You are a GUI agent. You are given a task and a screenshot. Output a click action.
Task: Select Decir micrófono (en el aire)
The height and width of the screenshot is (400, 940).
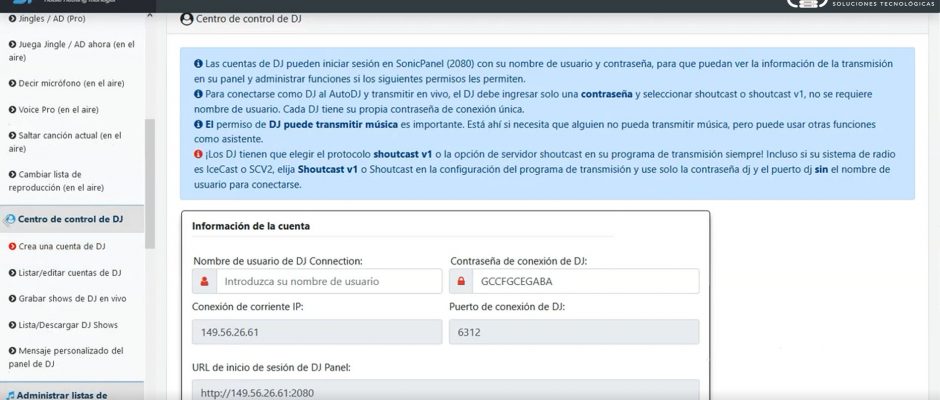67,83
